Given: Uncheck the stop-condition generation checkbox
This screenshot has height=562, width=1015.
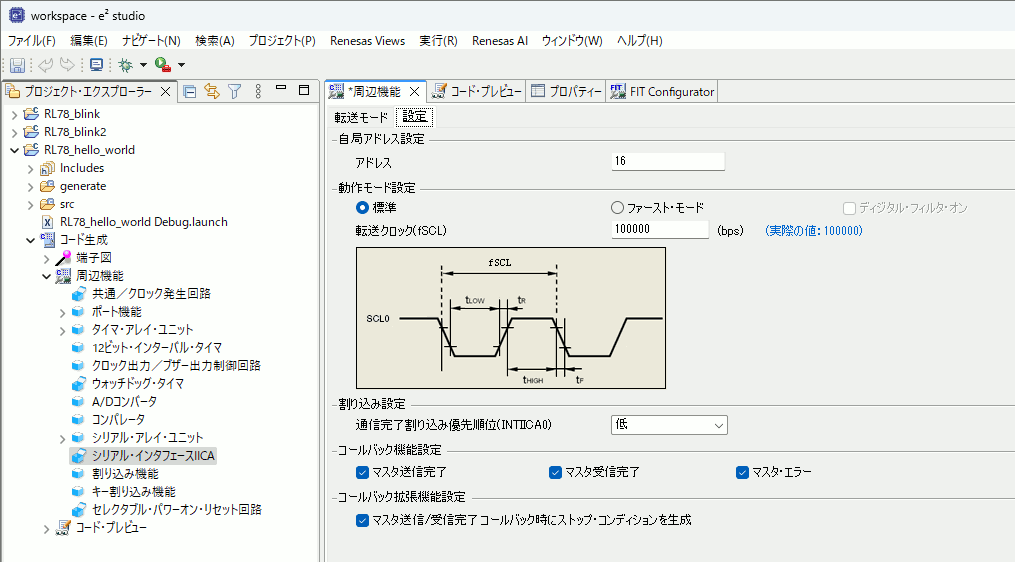Looking at the screenshot, I should pos(363,520).
